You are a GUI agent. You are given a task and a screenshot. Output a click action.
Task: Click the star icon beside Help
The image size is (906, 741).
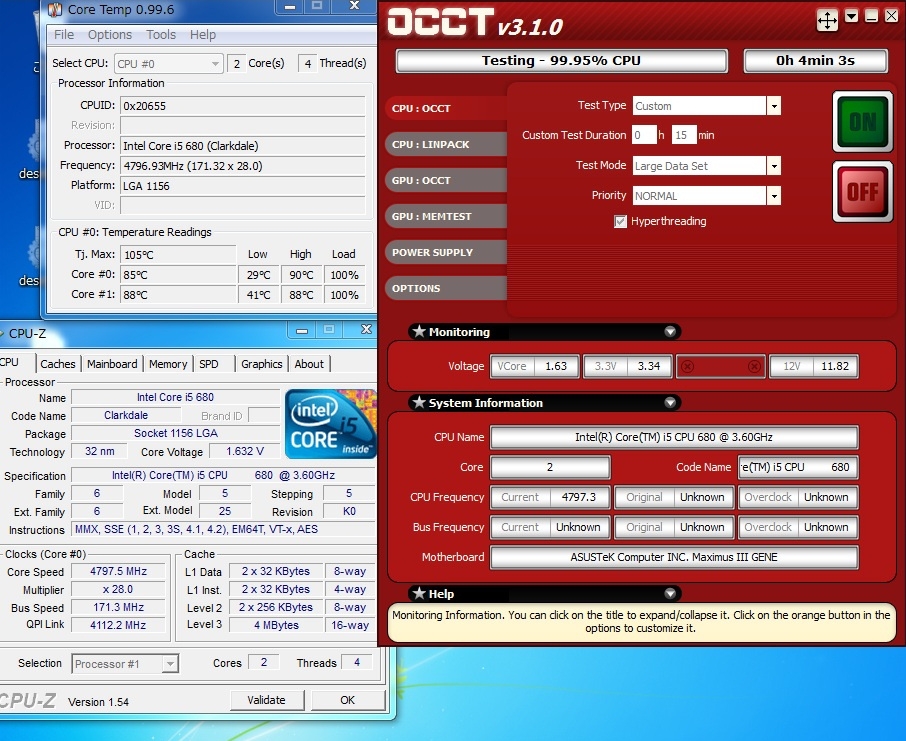point(419,593)
